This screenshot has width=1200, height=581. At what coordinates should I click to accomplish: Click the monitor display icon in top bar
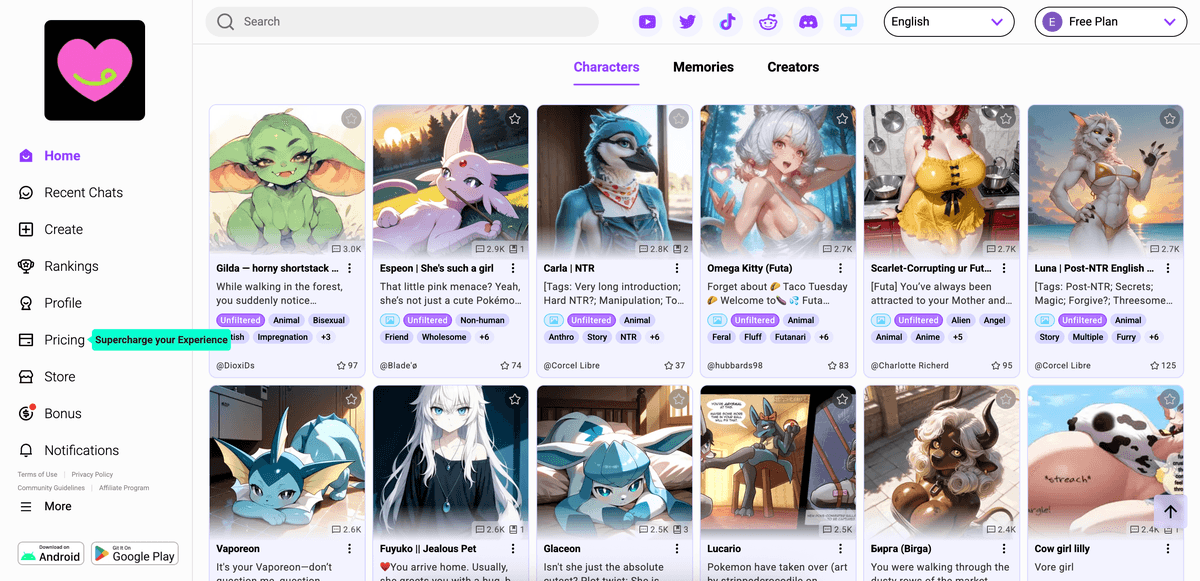coord(849,21)
